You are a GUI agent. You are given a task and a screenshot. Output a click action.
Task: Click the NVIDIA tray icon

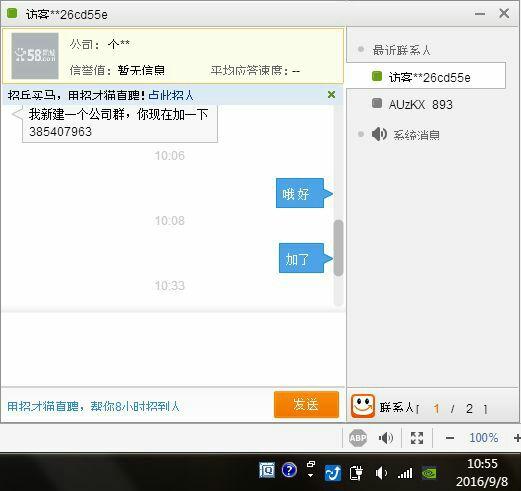point(429,473)
